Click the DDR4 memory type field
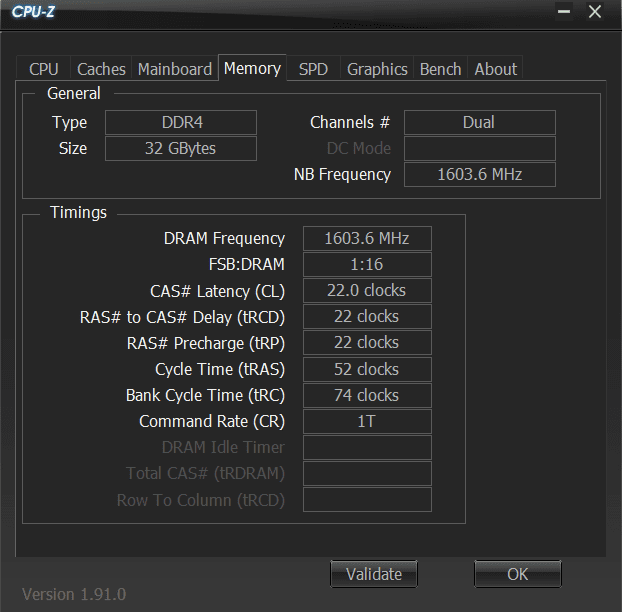 tap(181, 122)
